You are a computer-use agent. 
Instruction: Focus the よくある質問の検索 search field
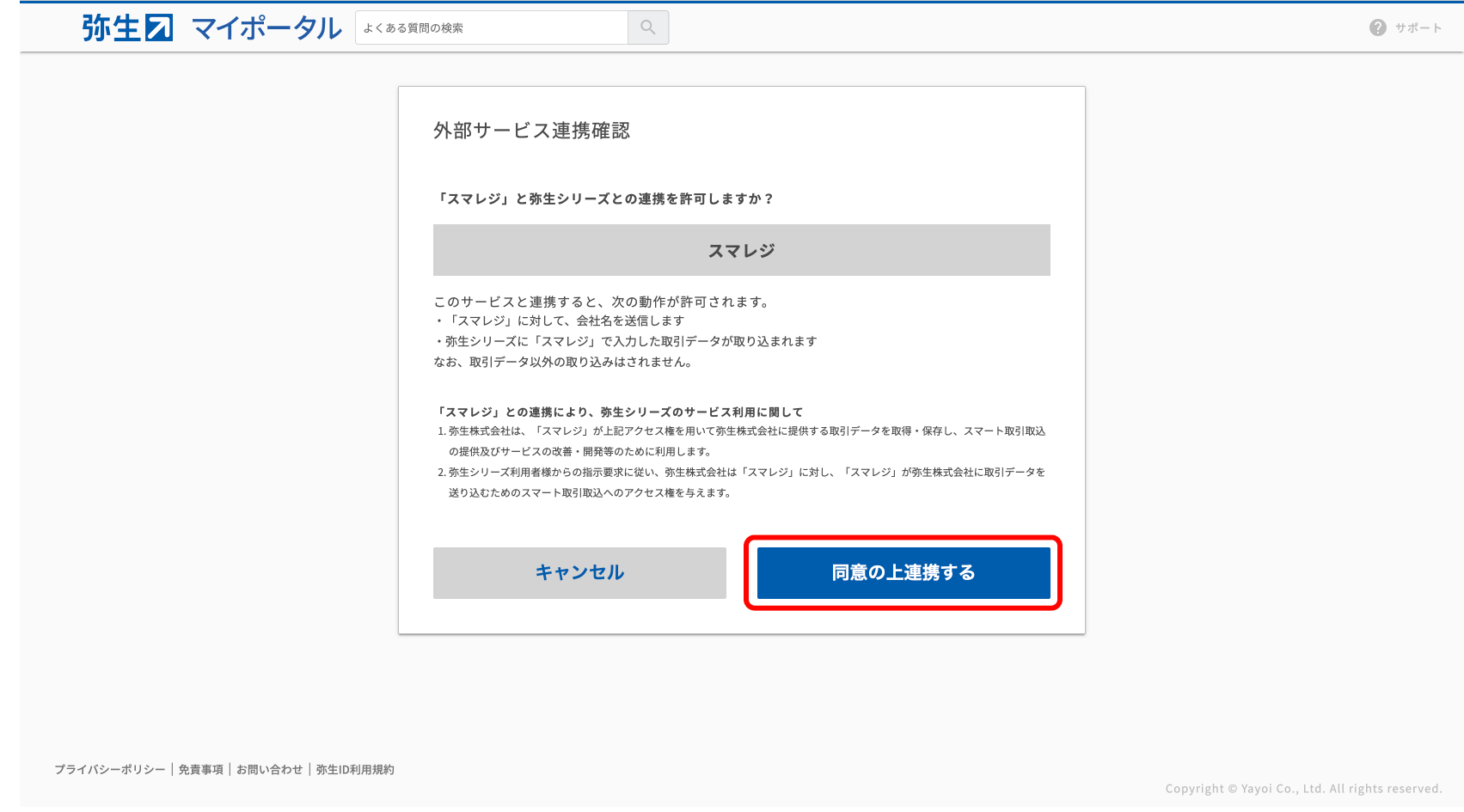coord(492,27)
